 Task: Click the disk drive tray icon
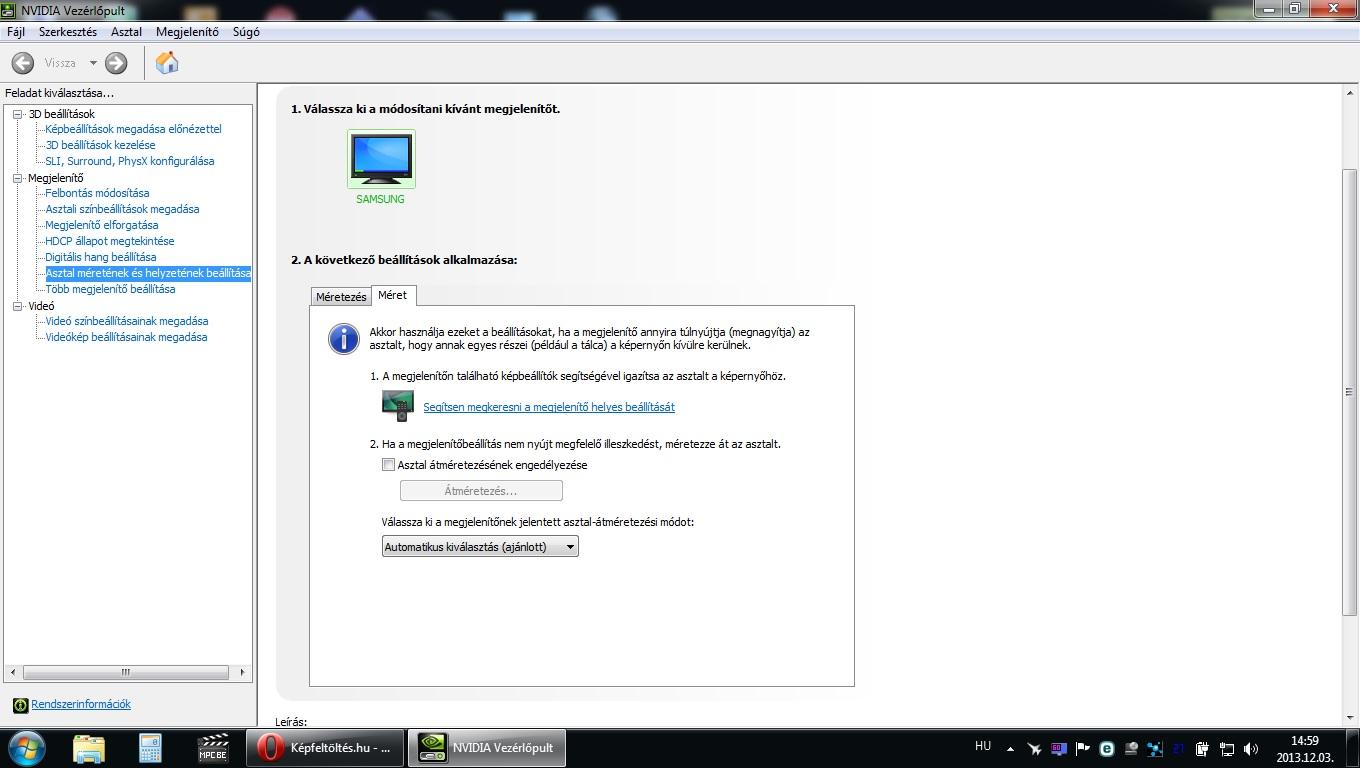pyautogui.click(x=1131, y=748)
